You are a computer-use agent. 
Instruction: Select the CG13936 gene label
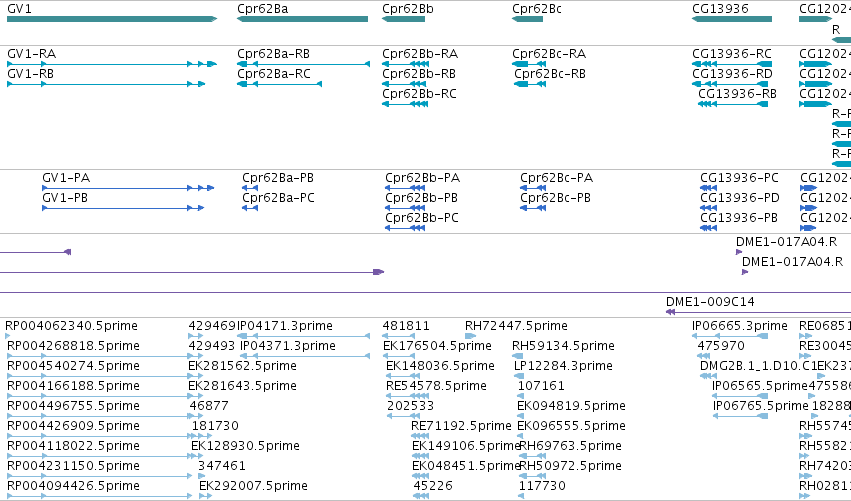coord(720,9)
